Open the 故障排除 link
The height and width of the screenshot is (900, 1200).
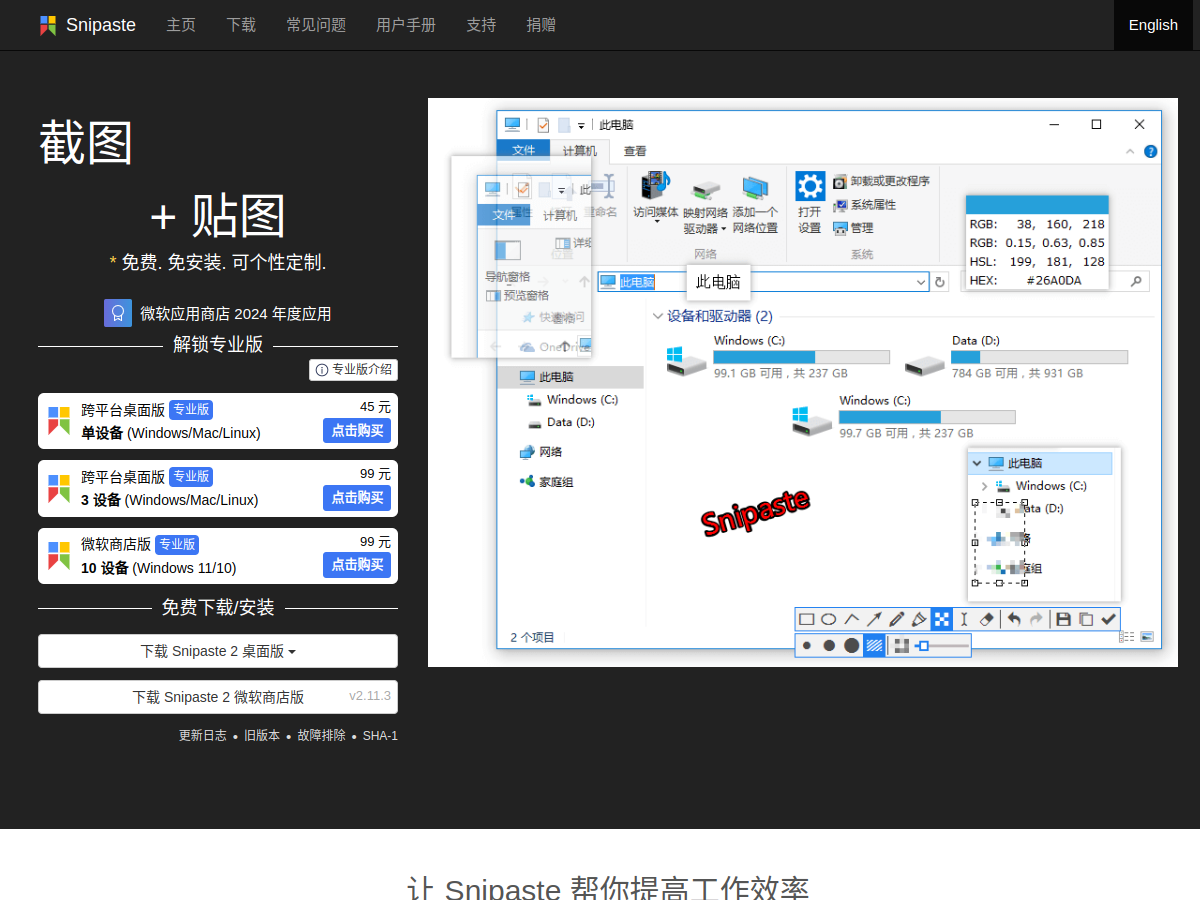(x=321, y=735)
